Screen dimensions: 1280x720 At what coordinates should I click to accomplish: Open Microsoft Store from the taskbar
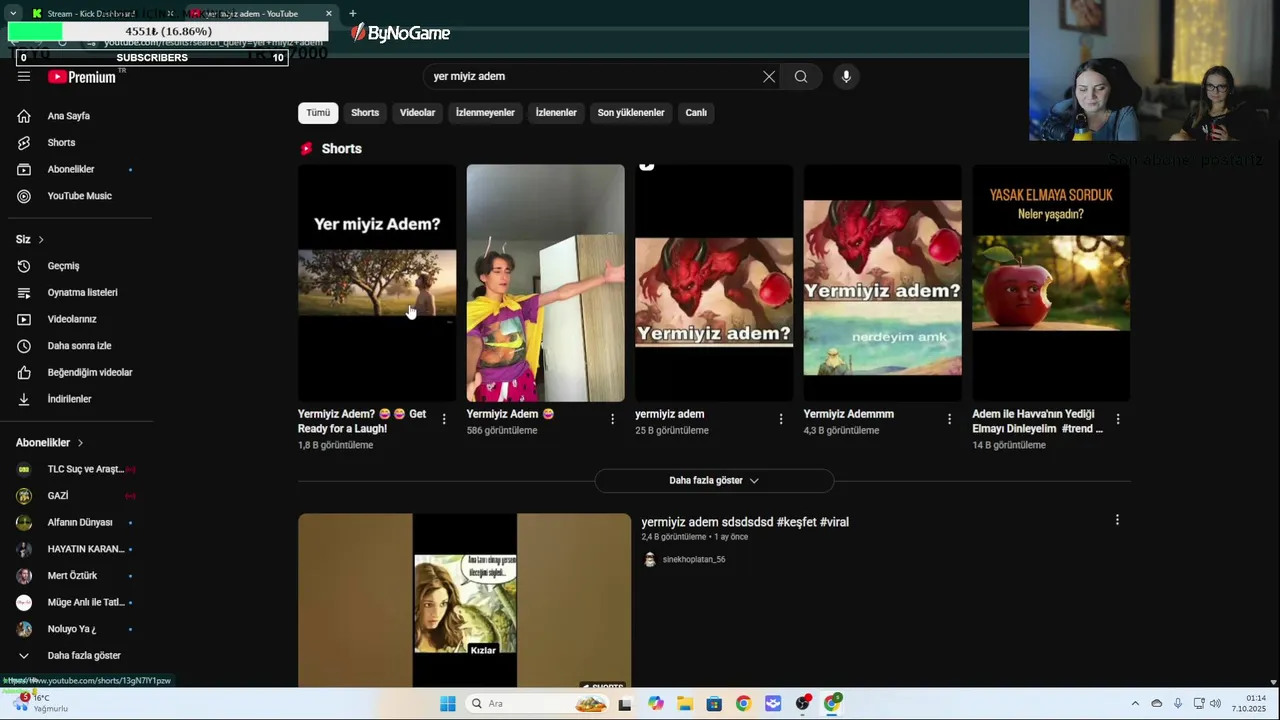[x=714, y=704]
